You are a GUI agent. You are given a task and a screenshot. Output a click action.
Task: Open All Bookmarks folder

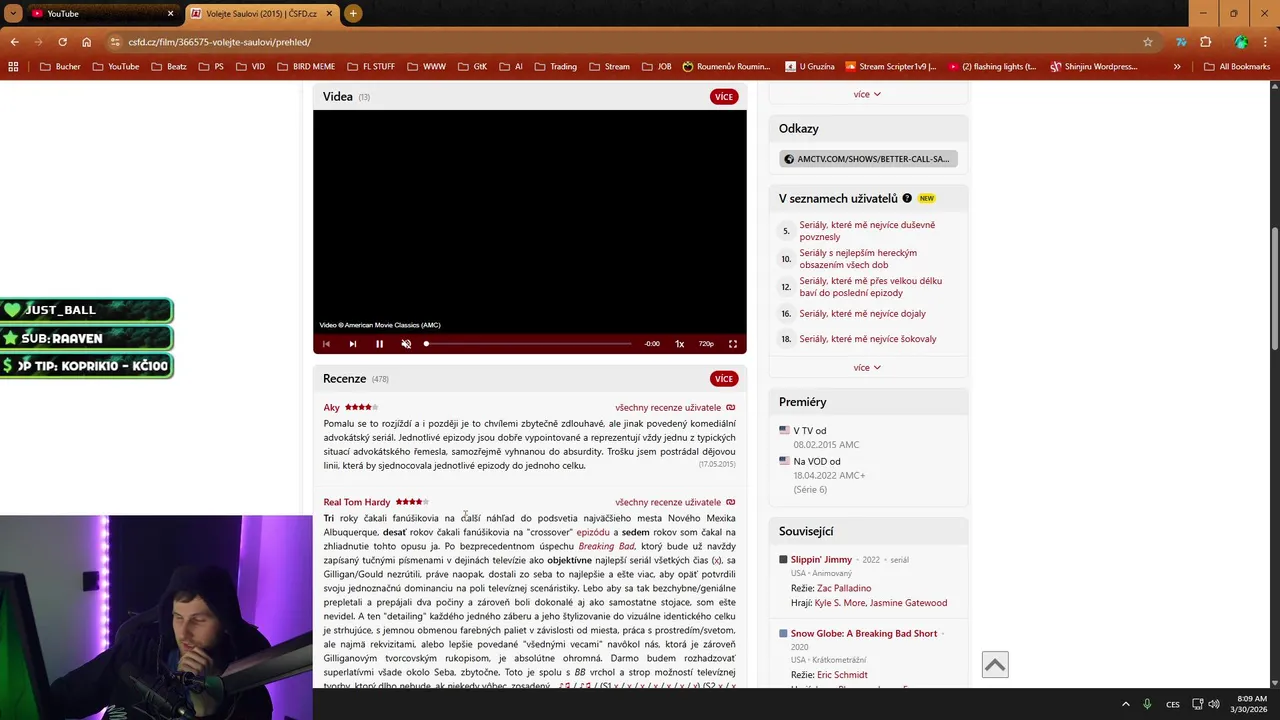click(x=1237, y=67)
